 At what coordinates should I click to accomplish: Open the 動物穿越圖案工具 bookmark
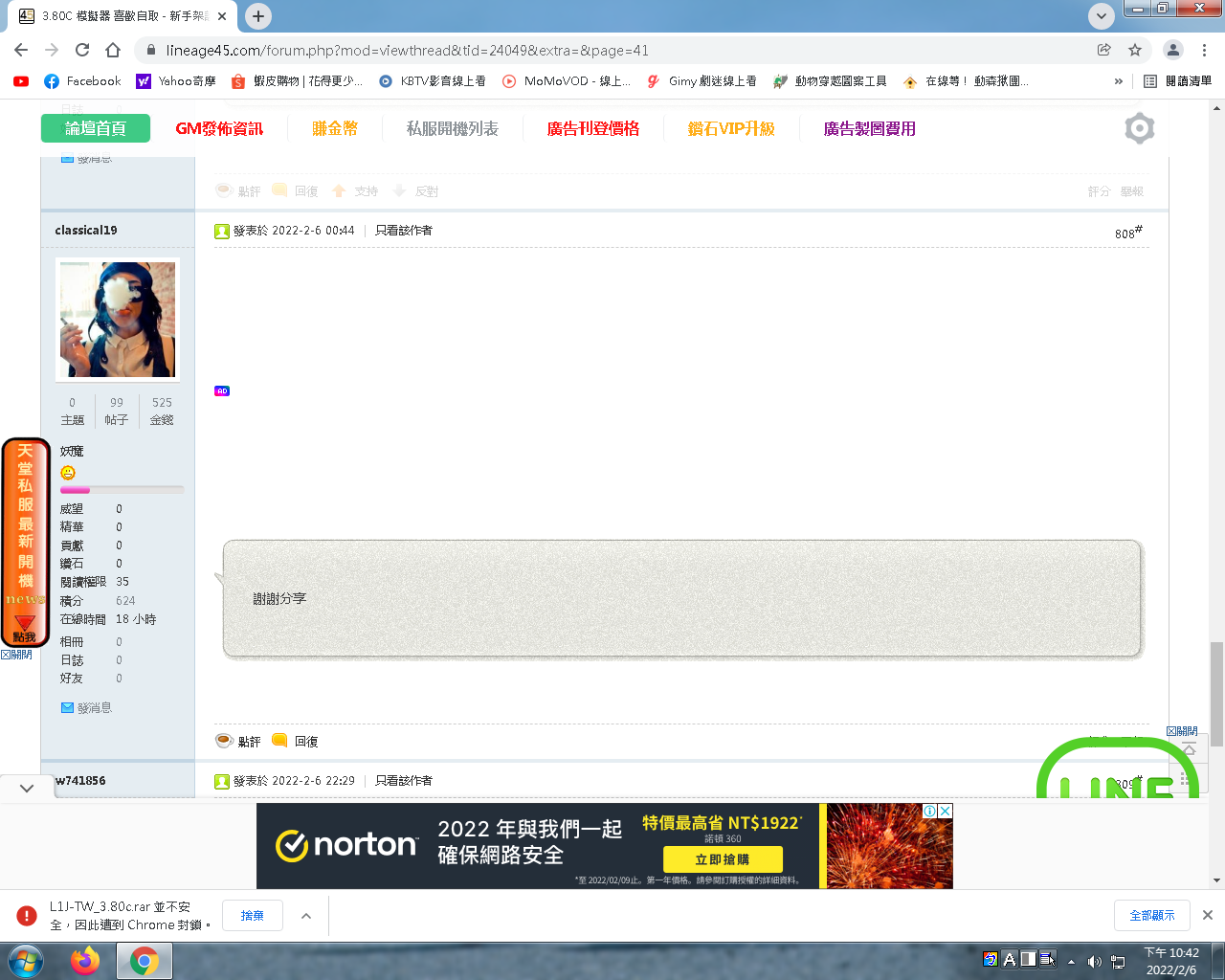click(830, 81)
